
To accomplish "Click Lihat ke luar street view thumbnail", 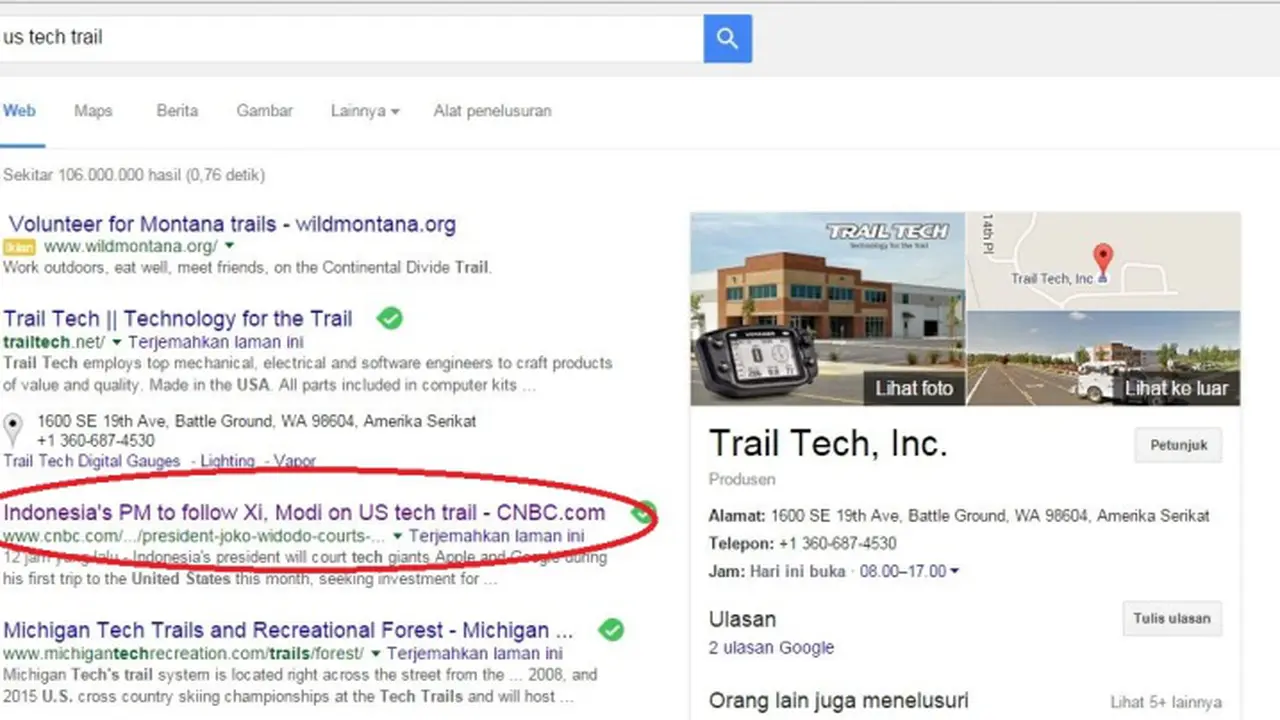I will pyautogui.click(x=1103, y=358).
